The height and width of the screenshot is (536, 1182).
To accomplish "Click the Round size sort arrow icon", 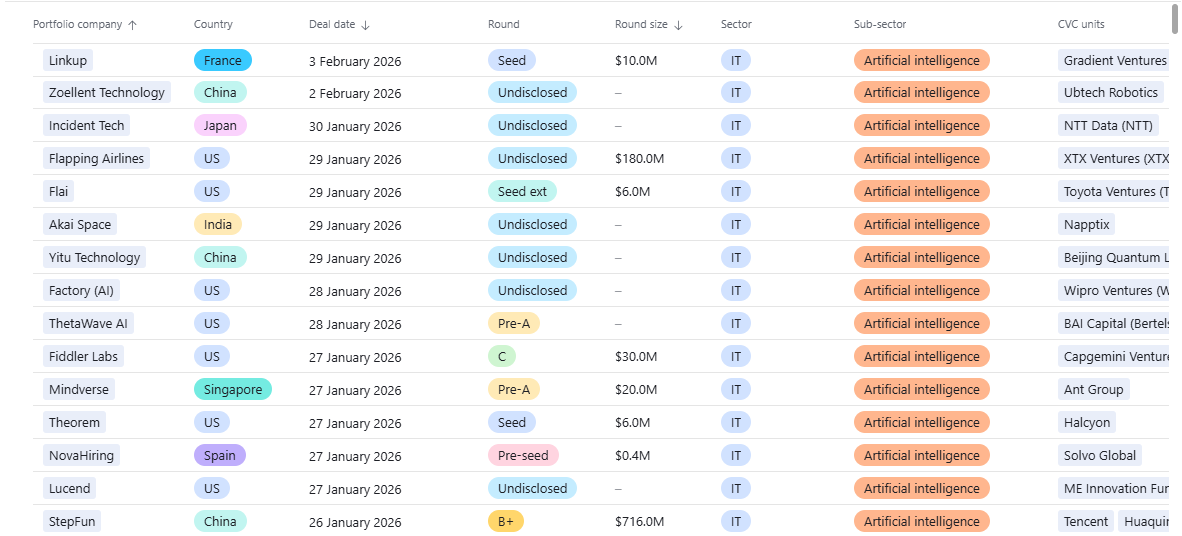I will pos(678,25).
